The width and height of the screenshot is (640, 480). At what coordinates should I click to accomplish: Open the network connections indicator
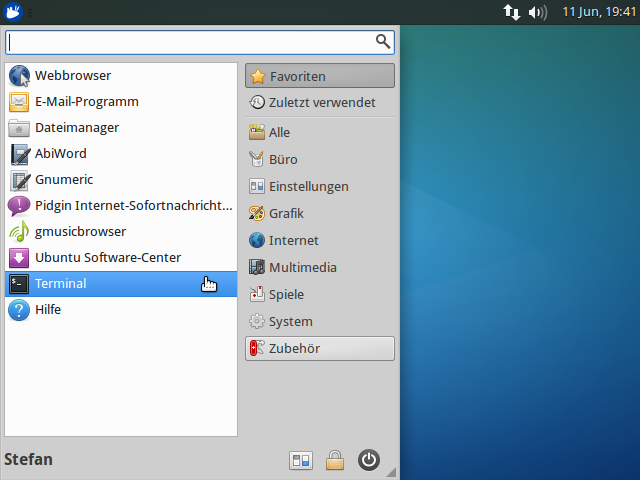click(x=511, y=12)
